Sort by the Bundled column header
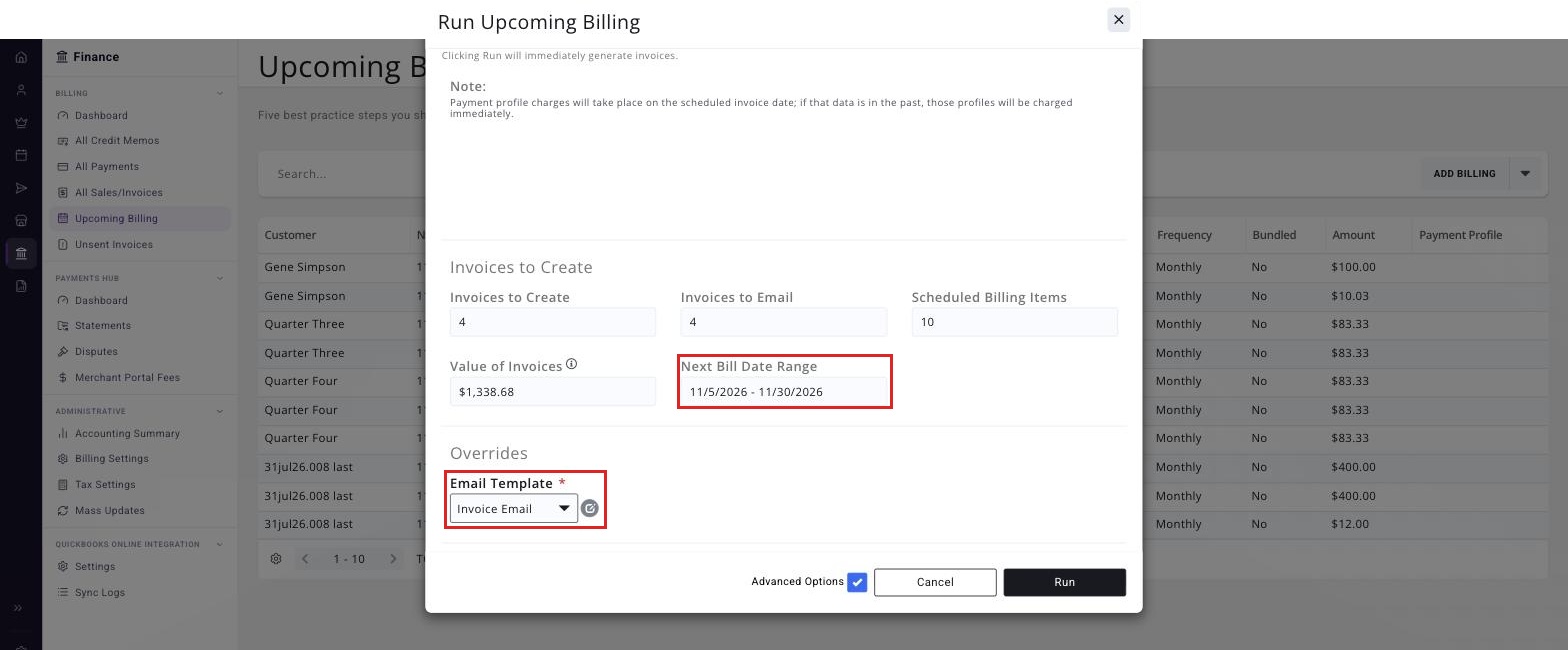1568x650 pixels. tap(1274, 235)
